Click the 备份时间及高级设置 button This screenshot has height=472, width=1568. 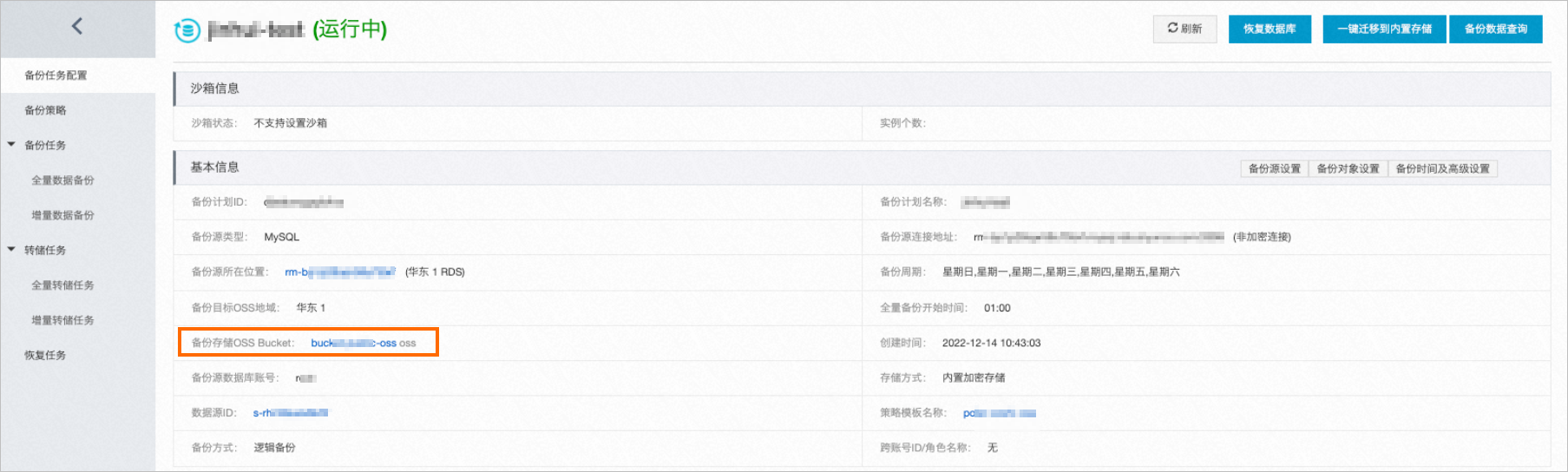click(x=1442, y=168)
